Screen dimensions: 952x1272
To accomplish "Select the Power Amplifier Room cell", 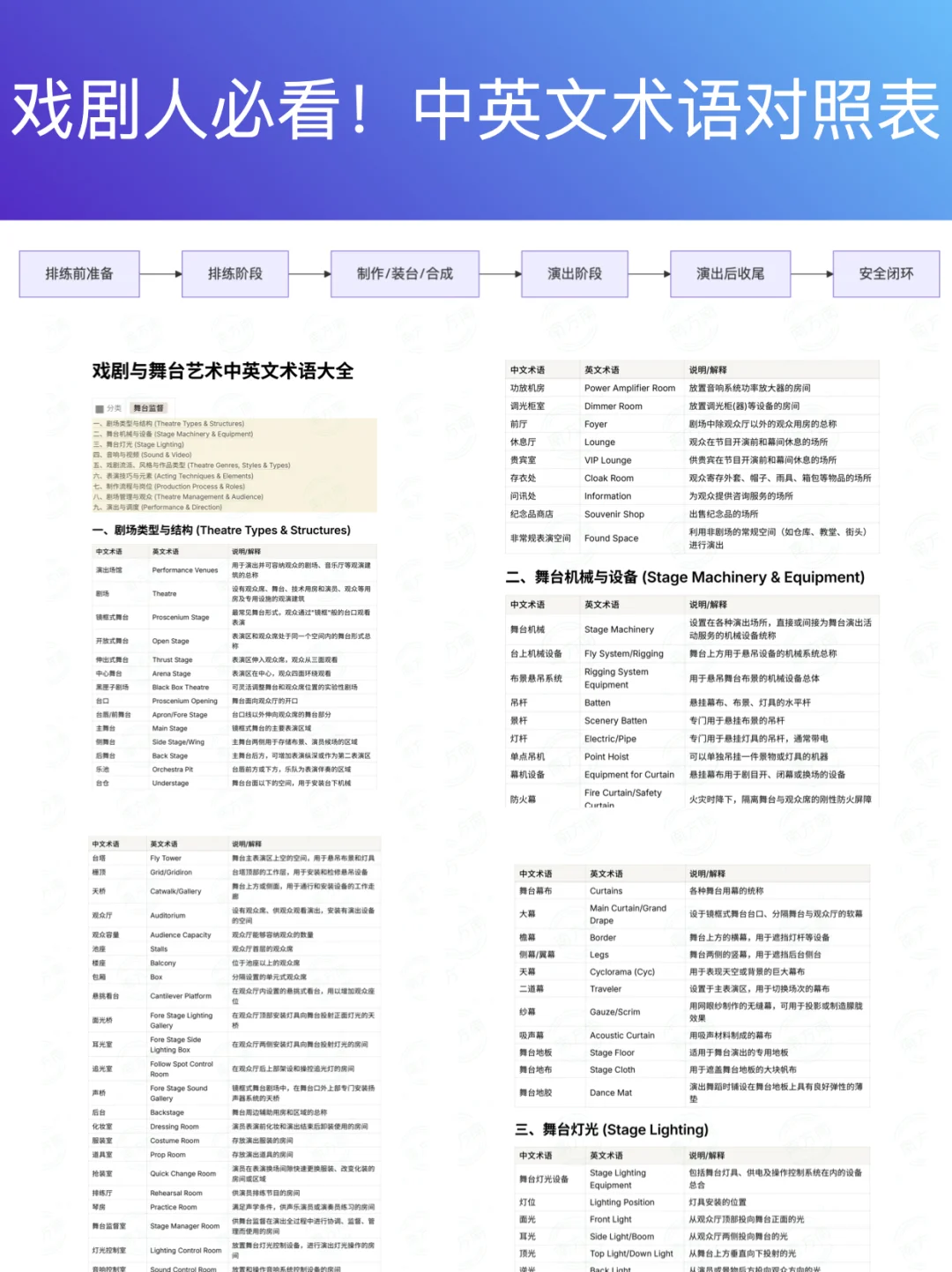I will click(629, 388).
